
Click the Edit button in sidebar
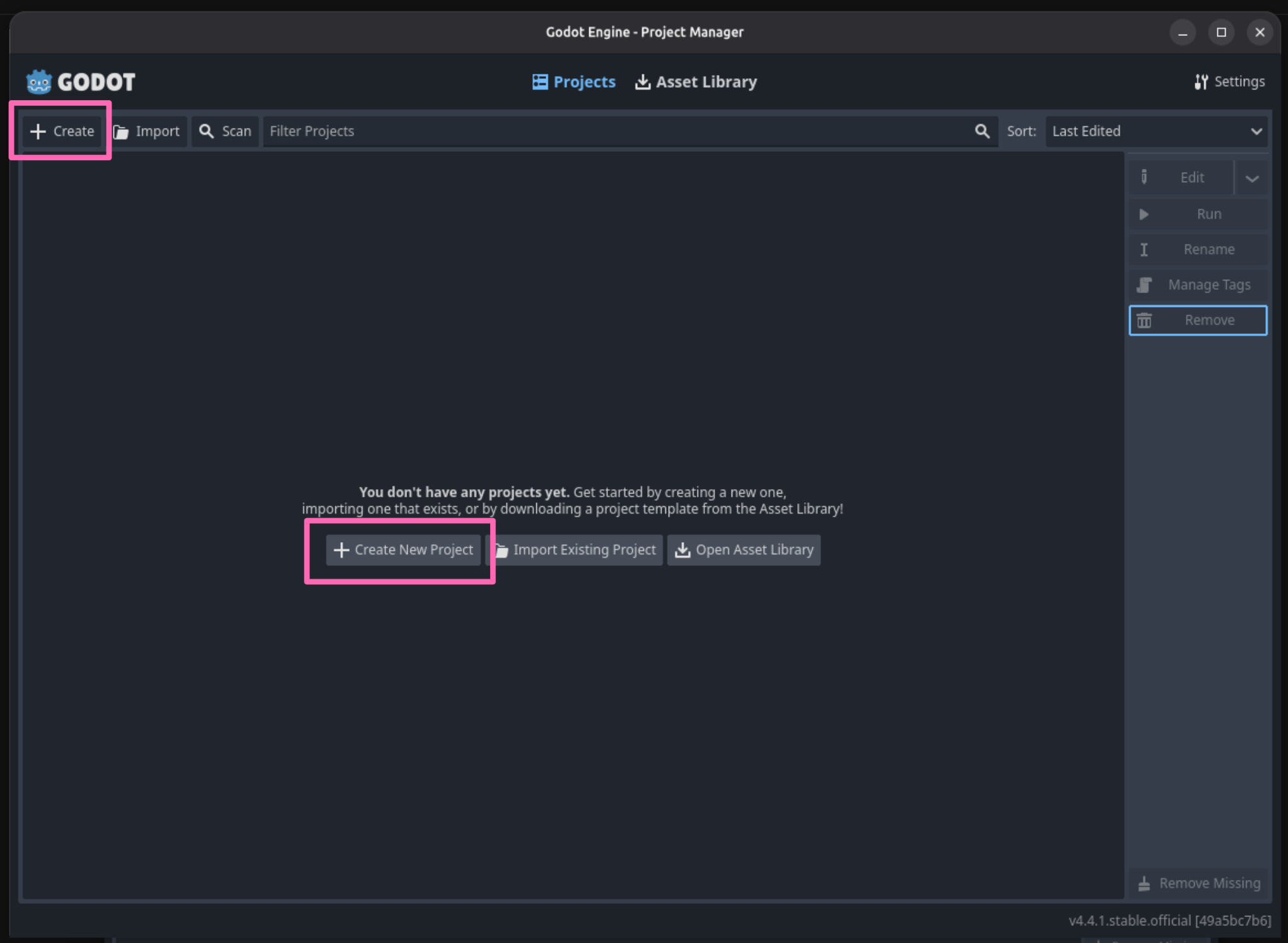pos(1181,178)
